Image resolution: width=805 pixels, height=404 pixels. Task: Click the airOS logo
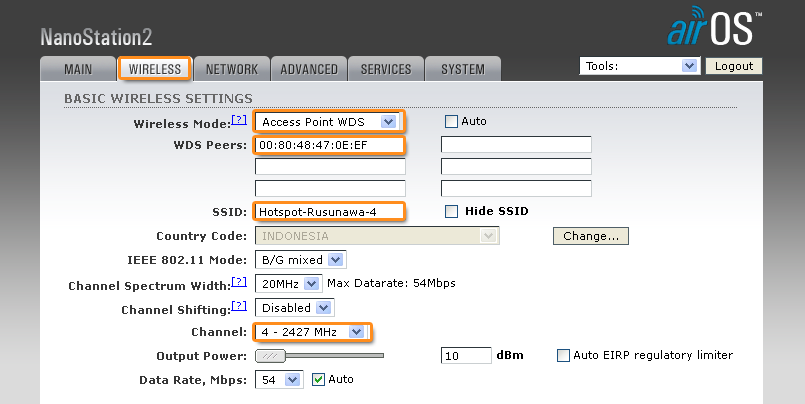click(715, 28)
